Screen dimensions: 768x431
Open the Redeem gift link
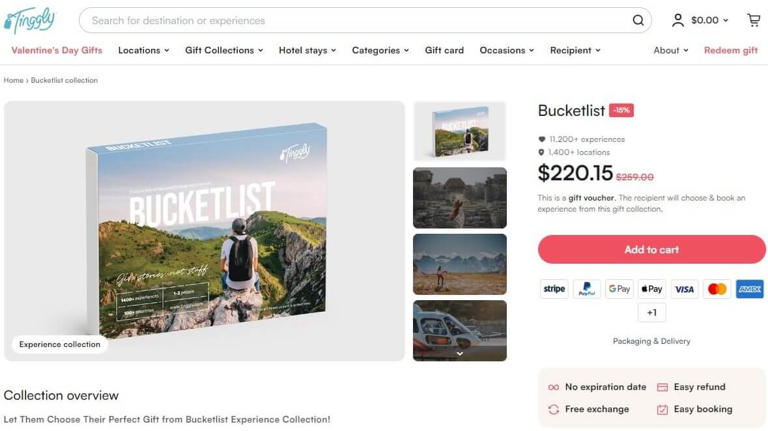tap(730, 50)
